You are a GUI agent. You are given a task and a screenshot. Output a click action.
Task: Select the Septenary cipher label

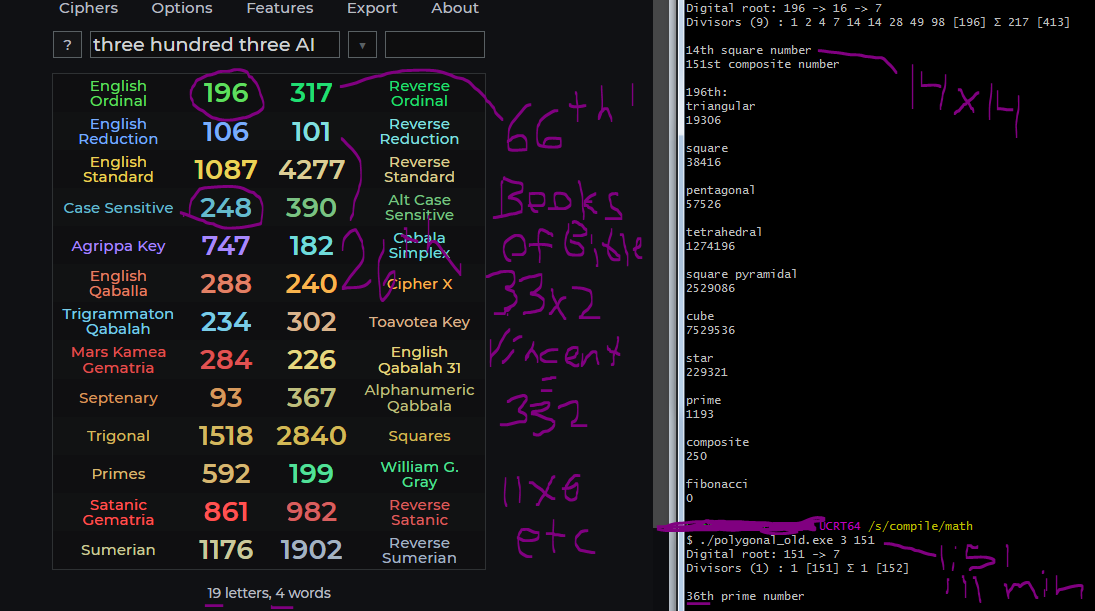click(118, 398)
